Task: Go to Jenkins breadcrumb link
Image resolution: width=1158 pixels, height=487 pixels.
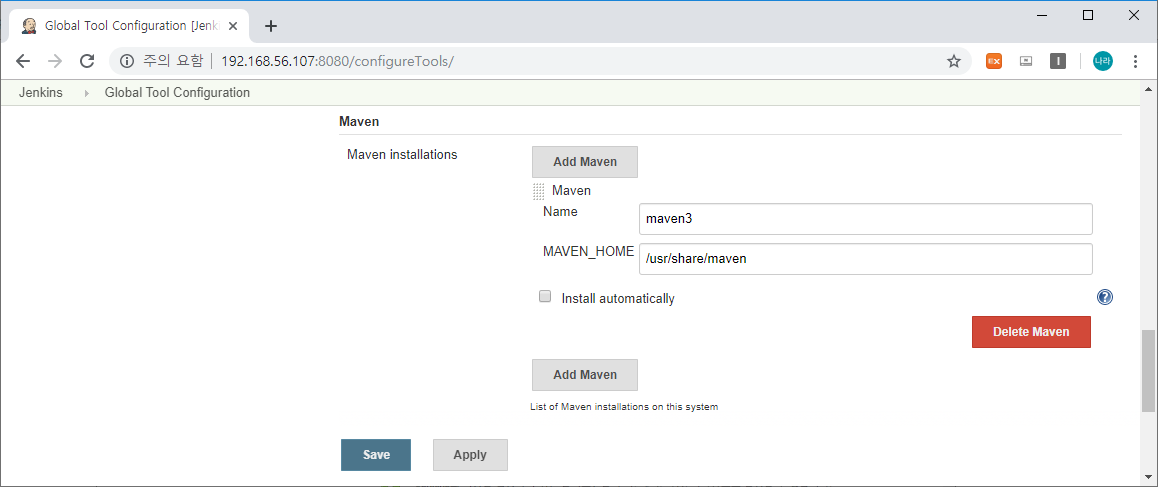Action: click(41, 93)
